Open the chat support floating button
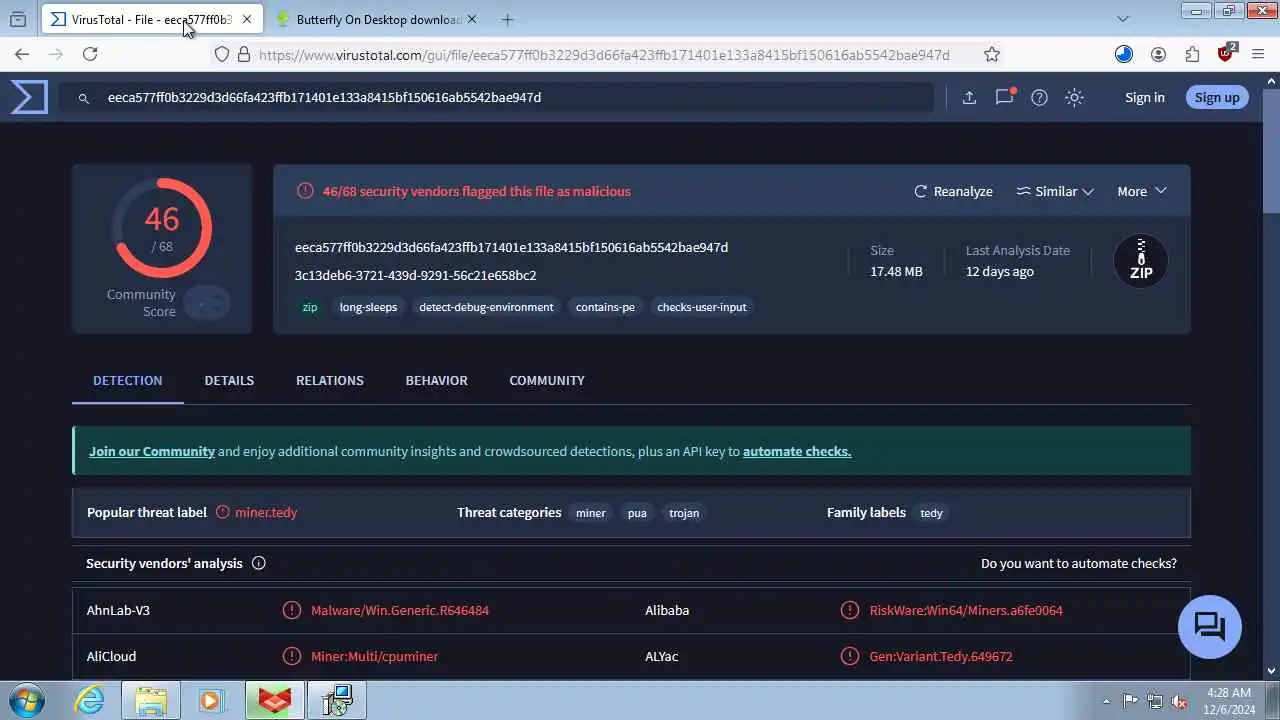The height and width of the screenshot is (720, 1280). coord(1210,627)
